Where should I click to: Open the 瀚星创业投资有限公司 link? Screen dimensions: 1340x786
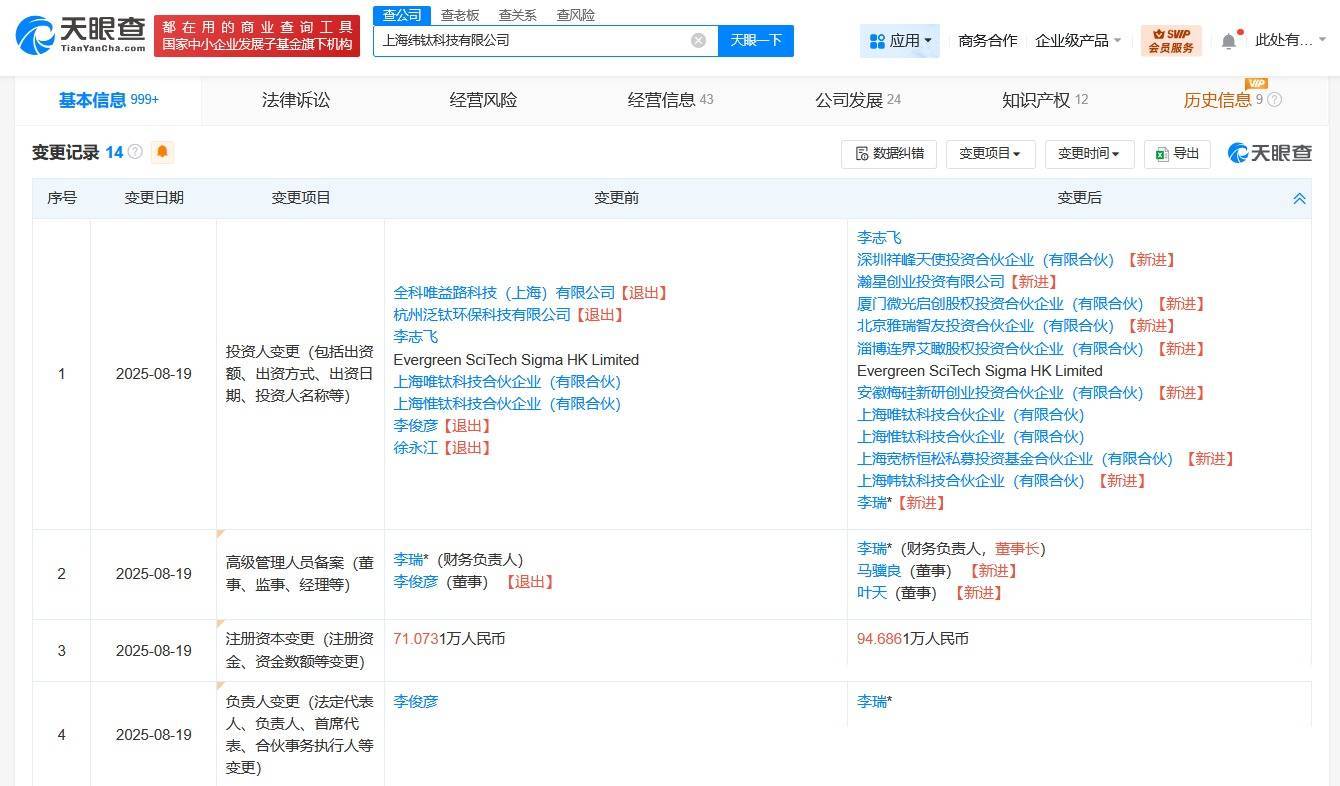pyautogui.click(x=930, y=282)
